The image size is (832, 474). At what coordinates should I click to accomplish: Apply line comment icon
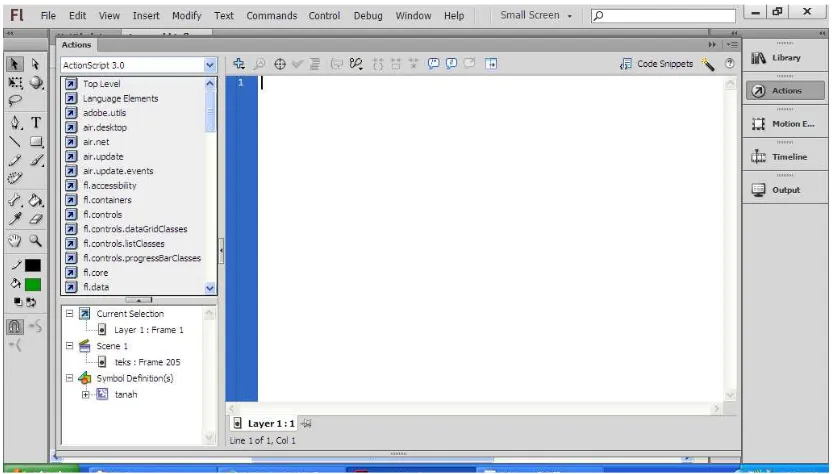click(452, 64)
